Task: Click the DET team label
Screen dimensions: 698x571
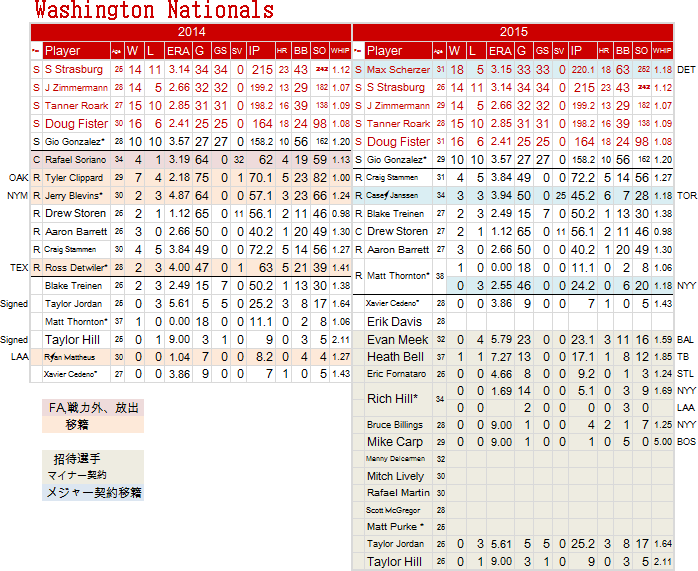Action: coord(686,70)
